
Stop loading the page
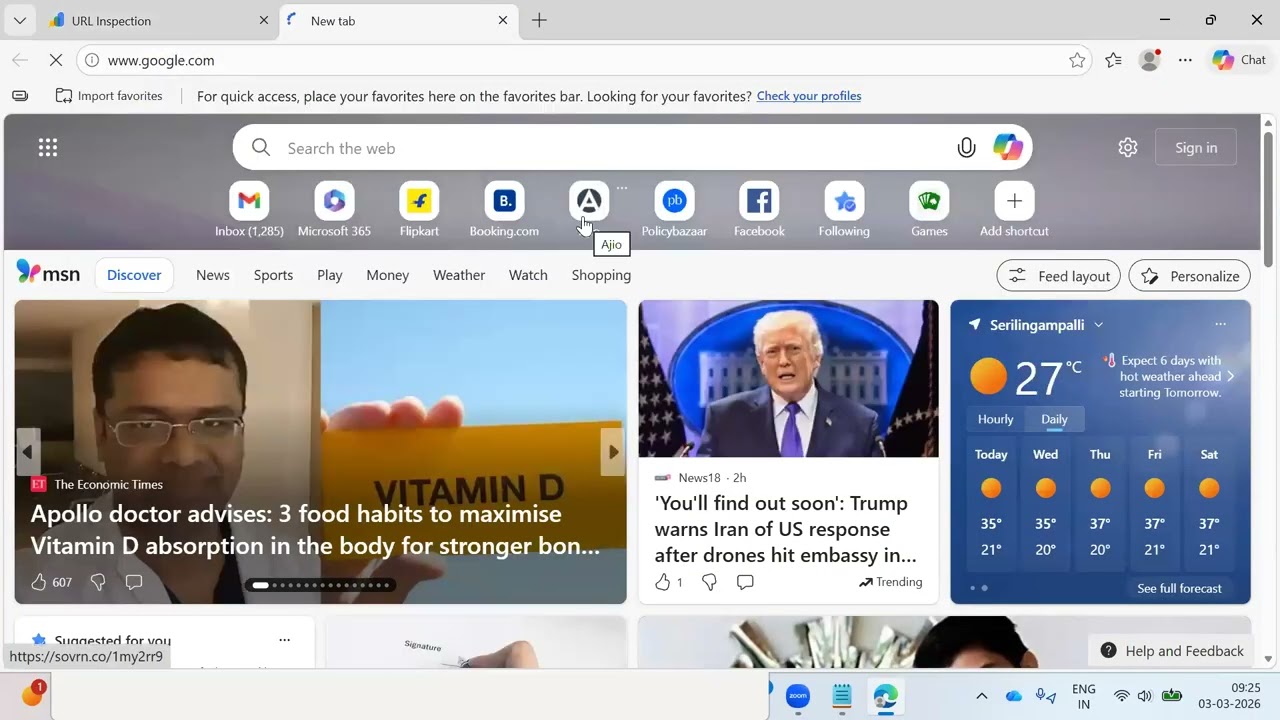(56, 60)
